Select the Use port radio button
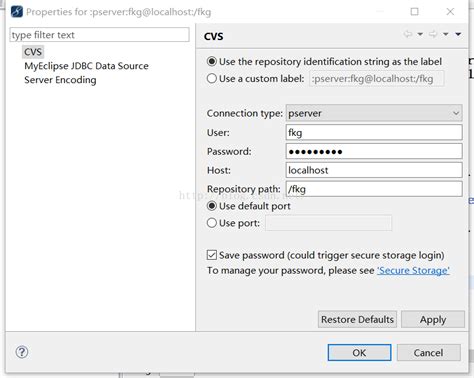 (212, 223)
